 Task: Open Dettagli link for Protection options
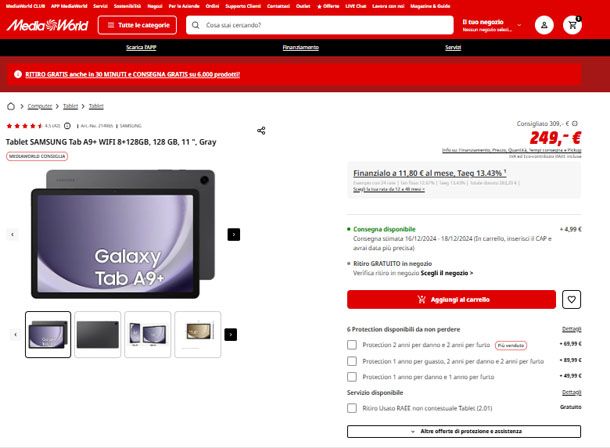click(x=571, y=329)
